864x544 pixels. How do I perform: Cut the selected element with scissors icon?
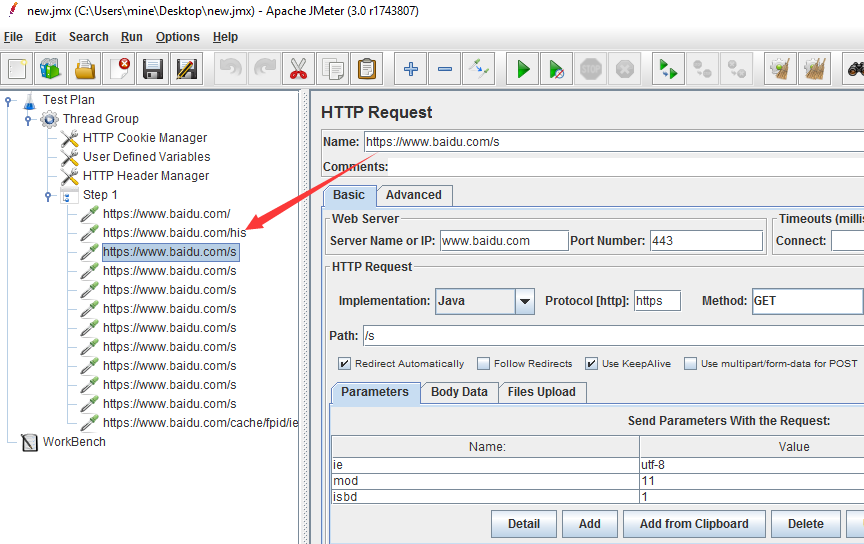coord(299,69)
